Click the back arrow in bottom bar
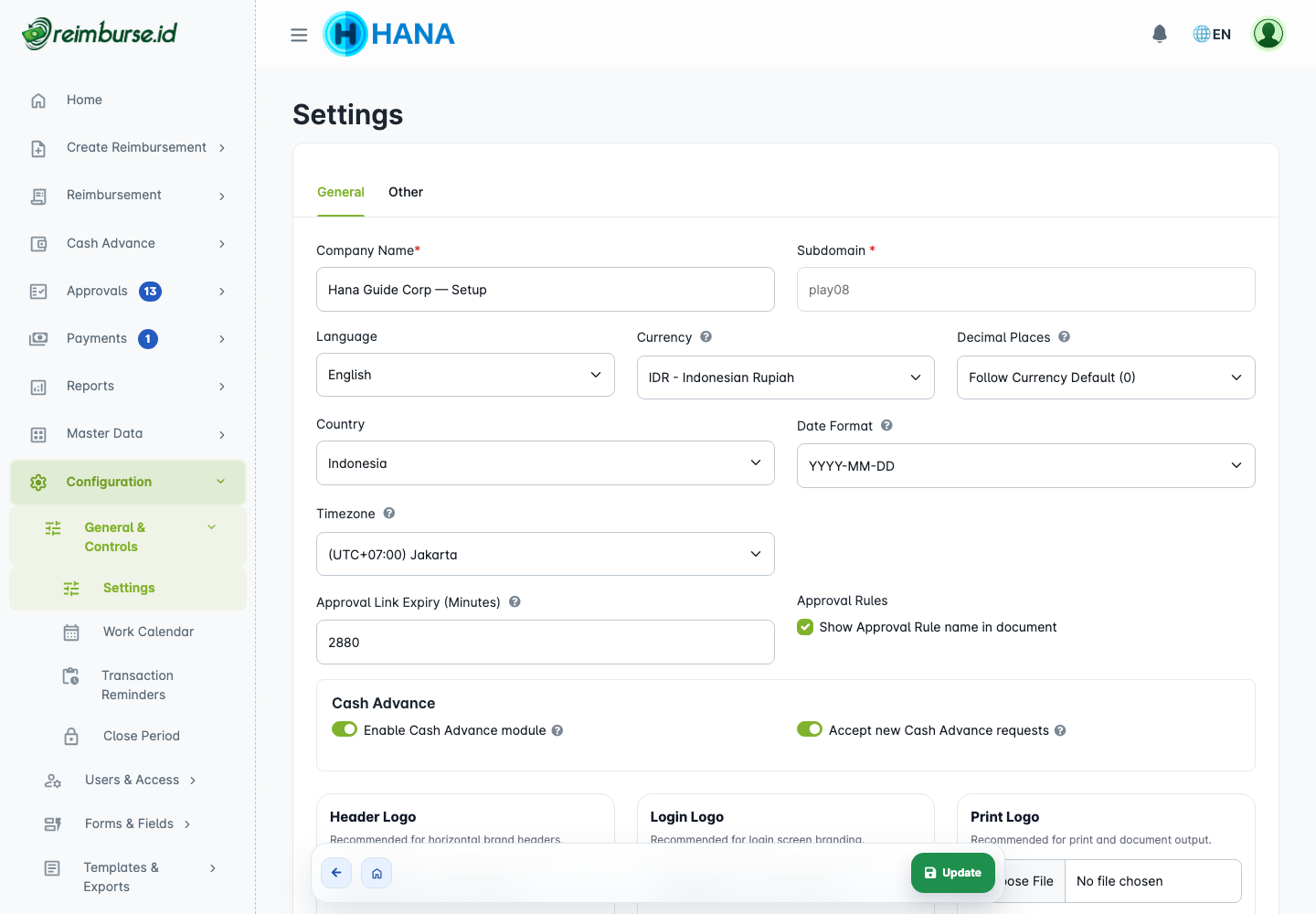Viewport: 1316px width, 914px height. click(336, 873)
